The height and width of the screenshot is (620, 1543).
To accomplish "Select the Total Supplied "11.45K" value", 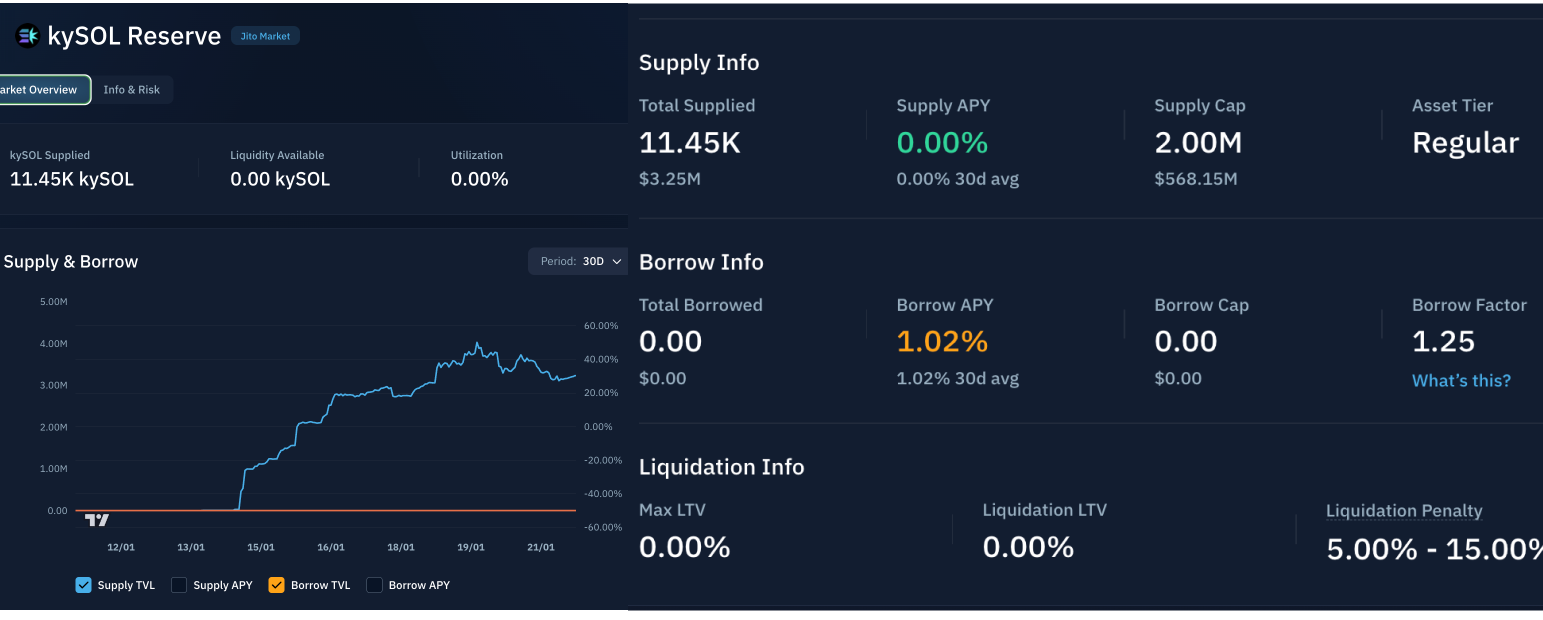I will 690,142.
